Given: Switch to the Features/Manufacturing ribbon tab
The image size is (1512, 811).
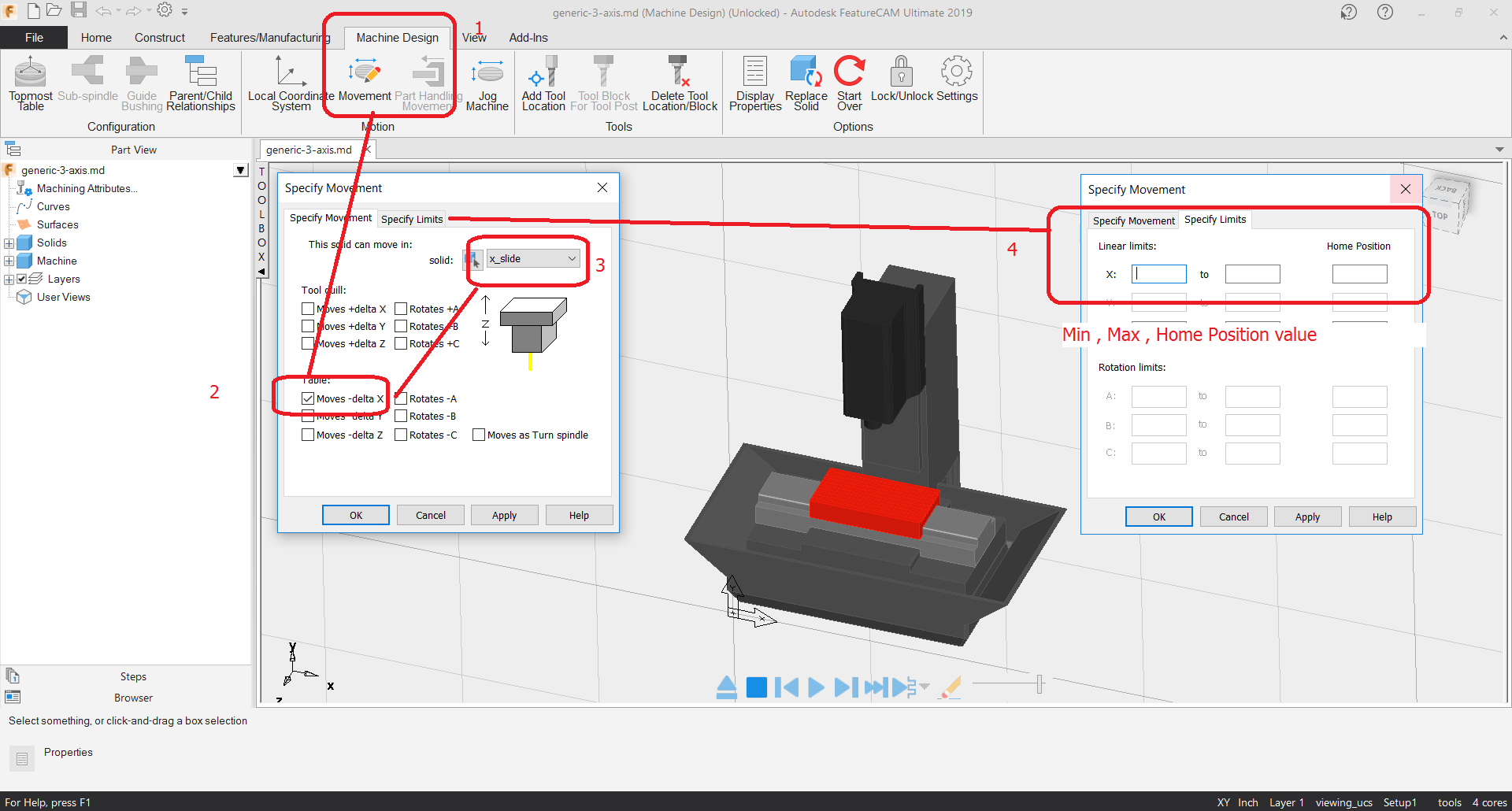Looking at the screenshot, I should [269, 37].
